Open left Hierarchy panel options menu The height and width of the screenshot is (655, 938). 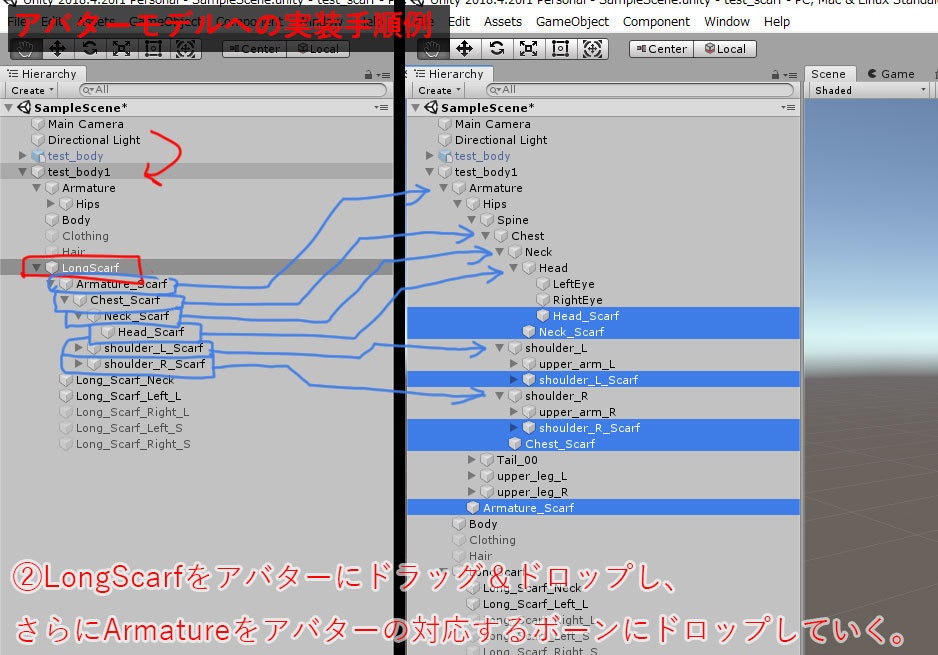pyautogui.click(x=384, y=75)
